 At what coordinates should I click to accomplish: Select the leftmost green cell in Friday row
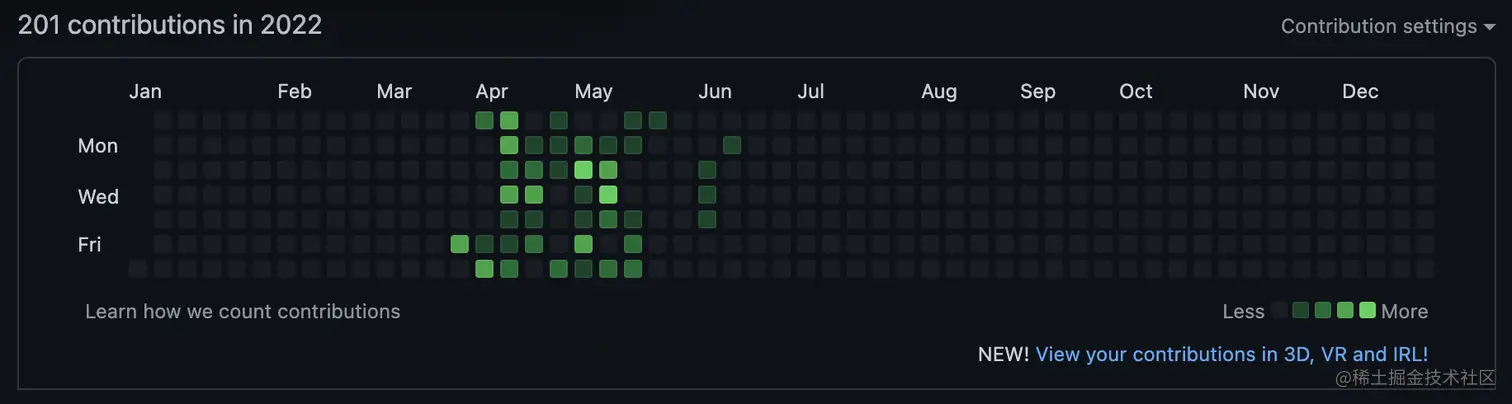pos(460,243)
